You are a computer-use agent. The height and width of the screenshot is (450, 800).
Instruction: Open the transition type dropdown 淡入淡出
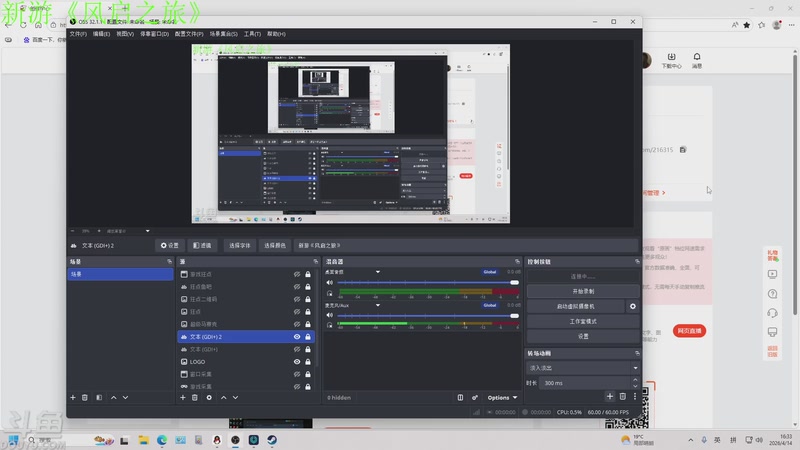(x=583, y=368)
